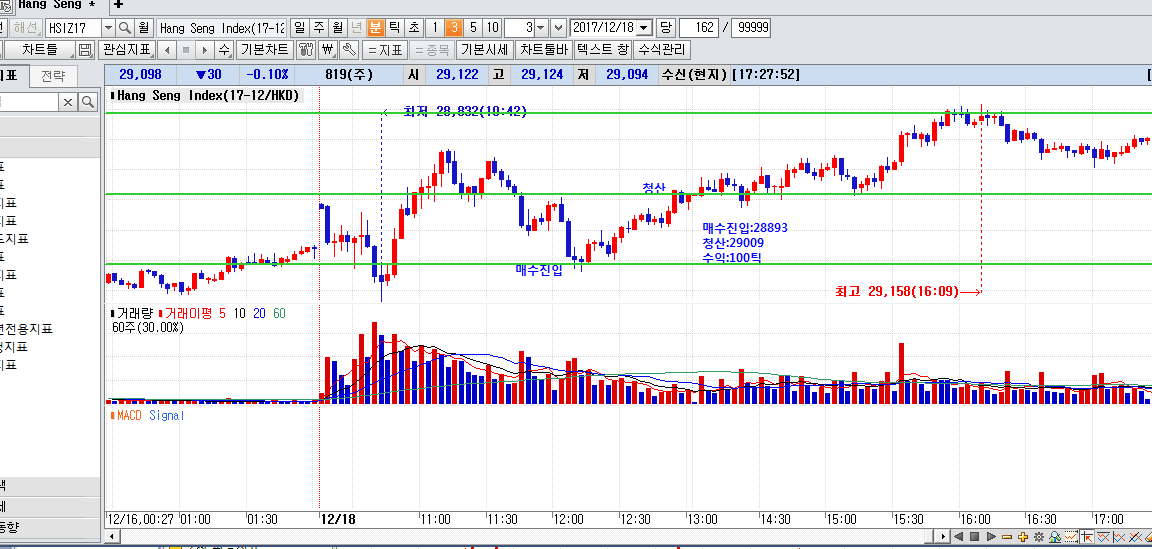
Task: Open the HSIZ17 symbol code dropdown
Action: [x=108, y=28]
